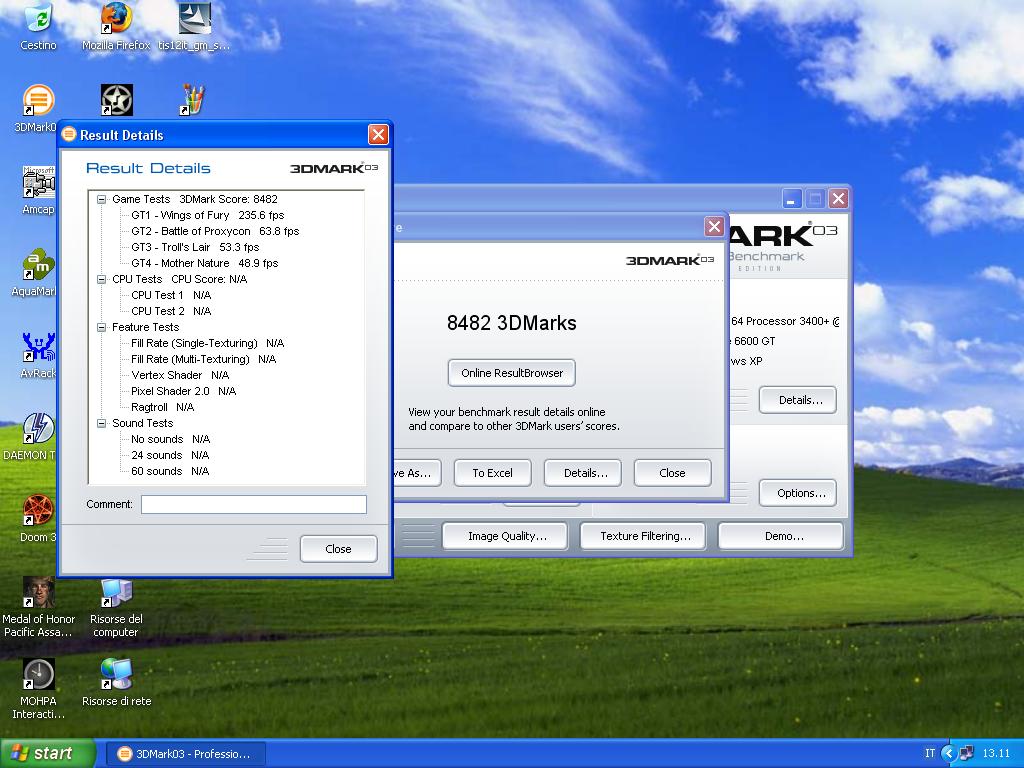1024x768 pixels.
Task: Close the Result Details dialog with Close button
Action: 338,549
